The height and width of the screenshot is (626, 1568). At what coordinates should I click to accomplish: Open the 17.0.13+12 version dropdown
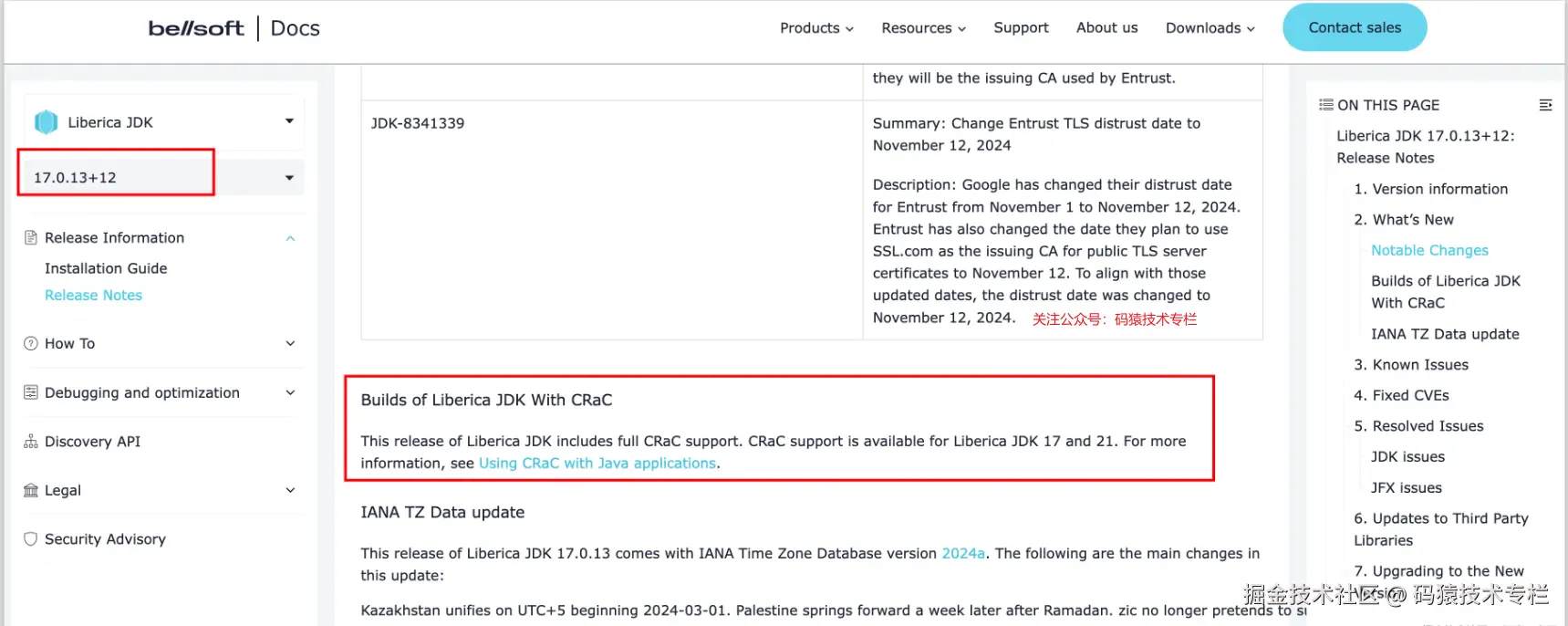pos(289,178)
